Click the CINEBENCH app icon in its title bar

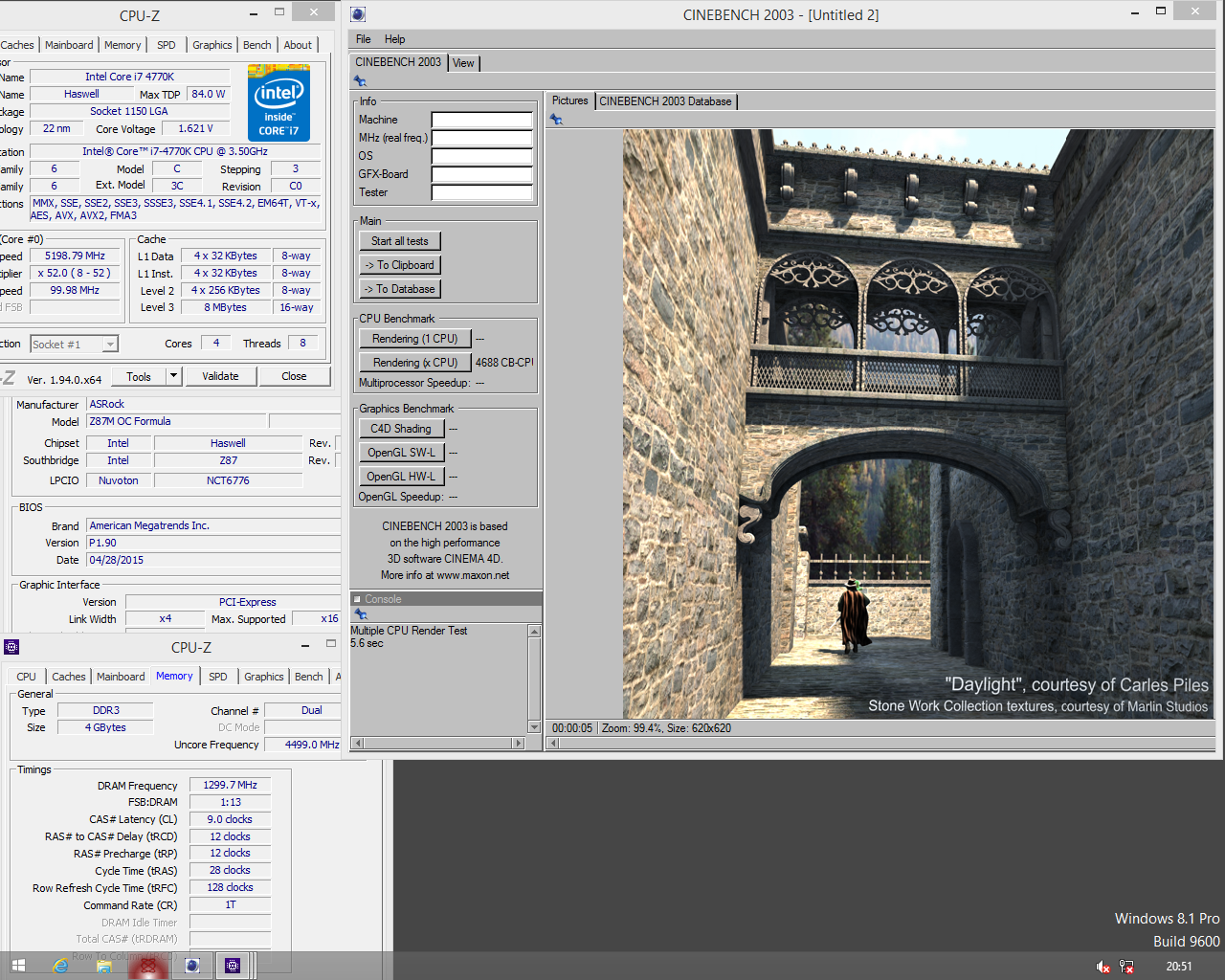358,14
